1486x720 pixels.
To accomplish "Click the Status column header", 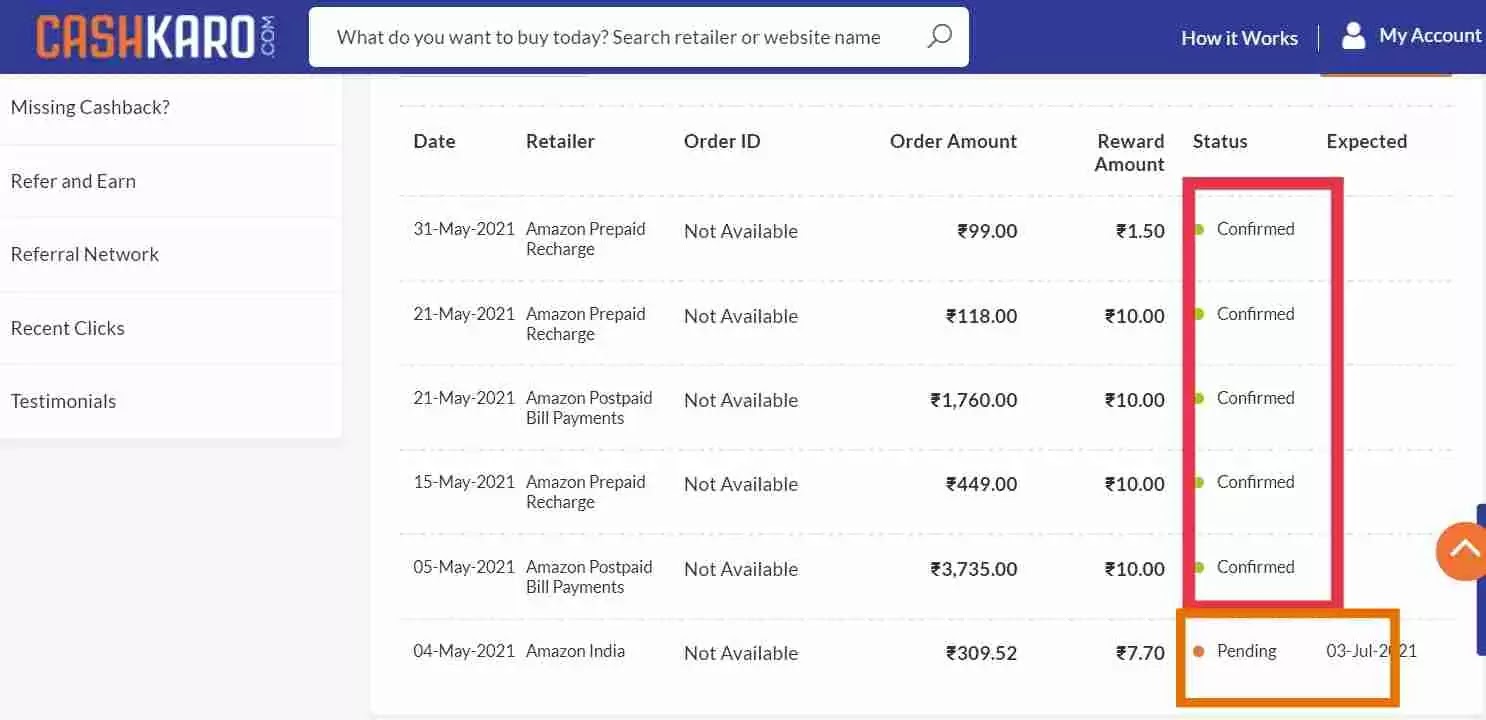I will (1220, 141).
